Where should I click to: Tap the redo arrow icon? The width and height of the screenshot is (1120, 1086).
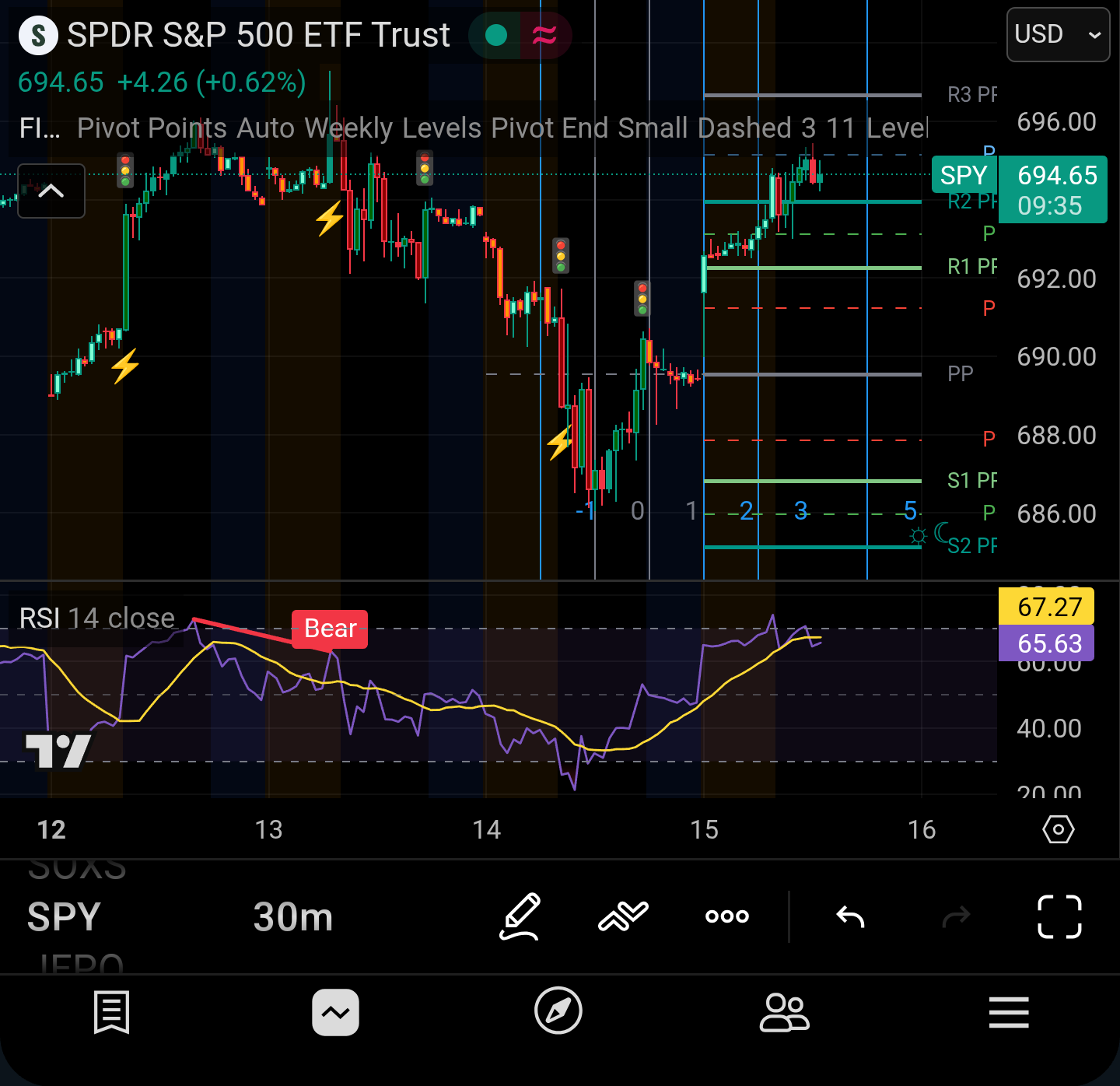pos(956,917)
